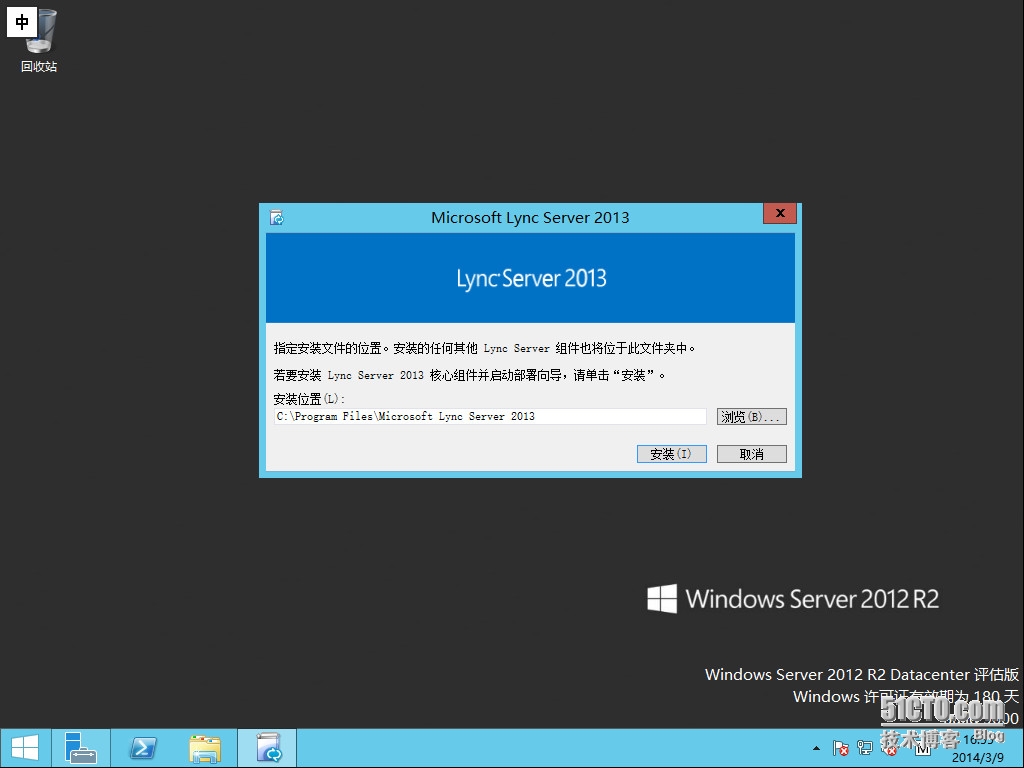1024x768 pixels.
Task: Click the Microsoft Lync Server 2013 title text
Action: (530, 217)
